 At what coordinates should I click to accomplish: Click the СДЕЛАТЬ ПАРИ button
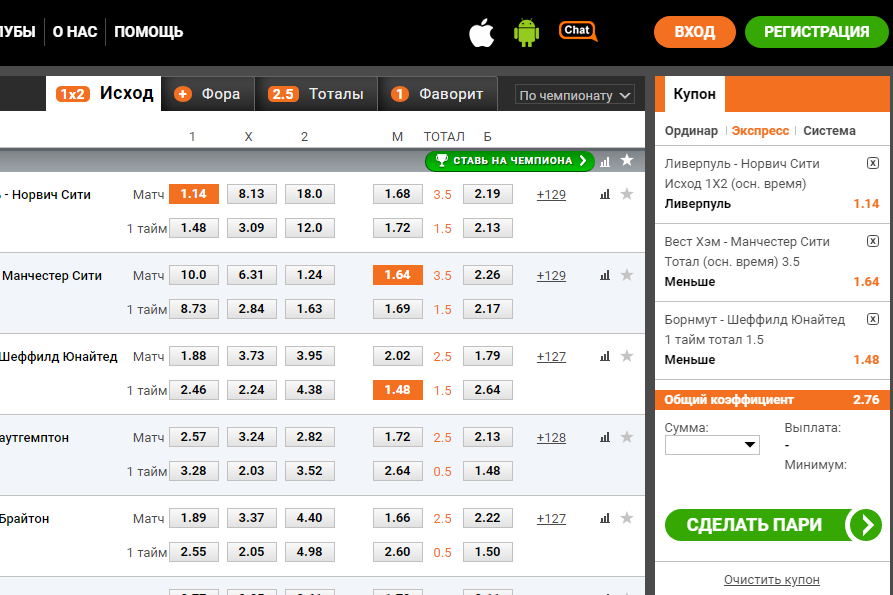(x=773, y=524)
